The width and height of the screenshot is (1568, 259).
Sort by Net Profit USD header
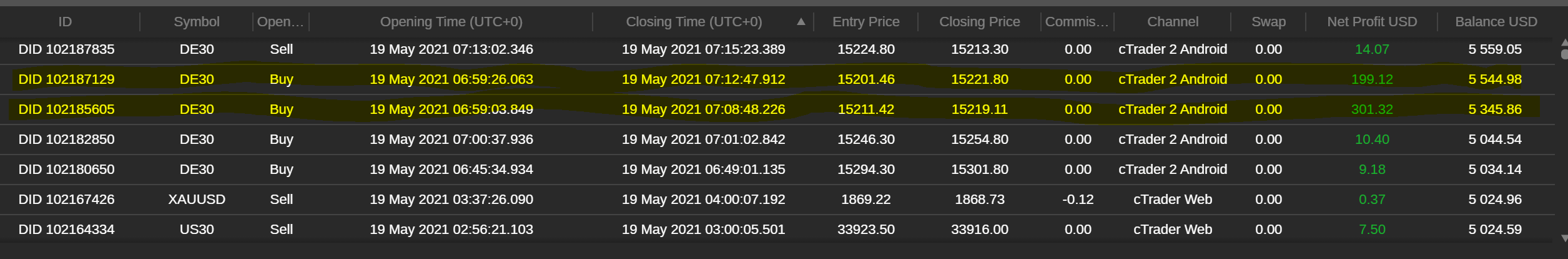(x=1372, y=22)
